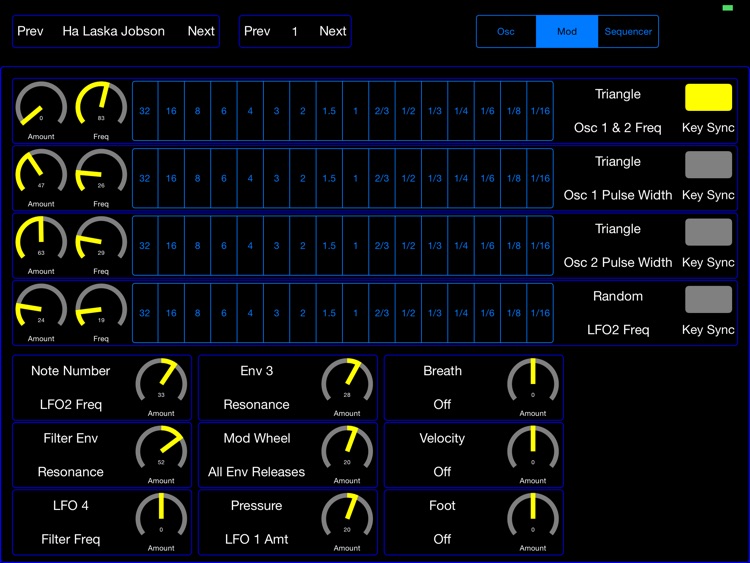Change Note Number modulation source
Viewport: 750px width, 563px height.
coord(71,371)
